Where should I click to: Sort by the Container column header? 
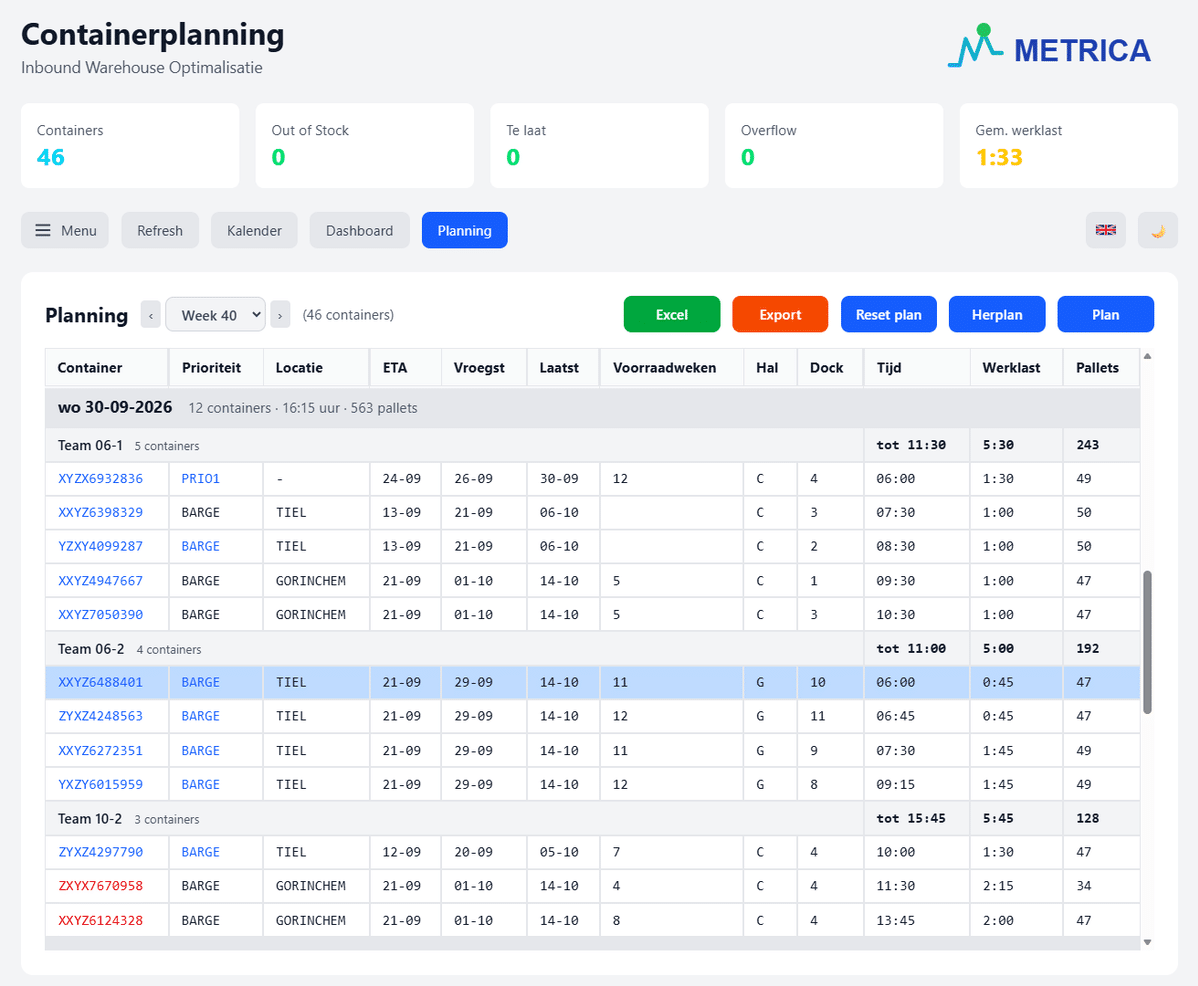tap(106, 367)
